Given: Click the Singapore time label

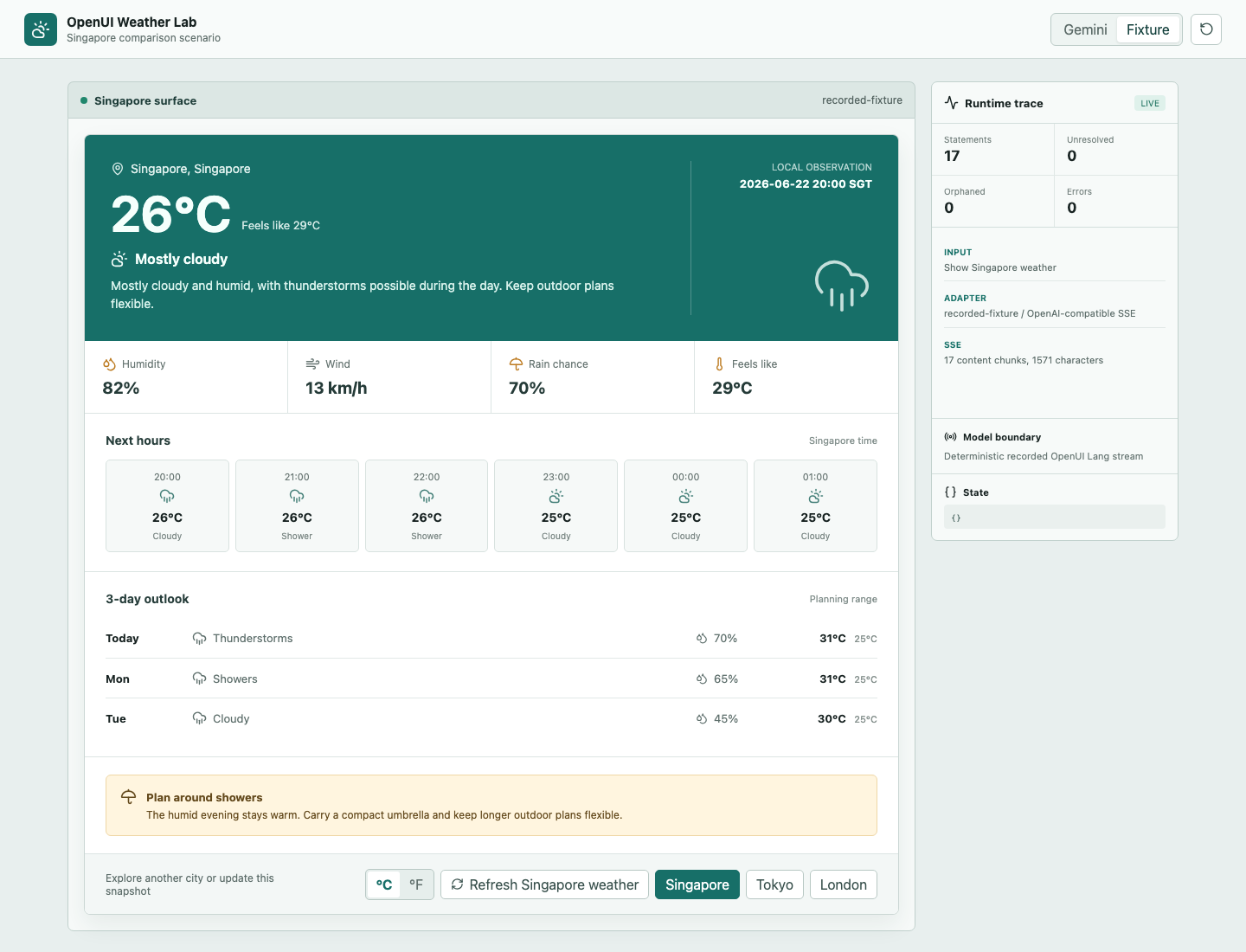Looking at the screenshot, I should 843,441.
